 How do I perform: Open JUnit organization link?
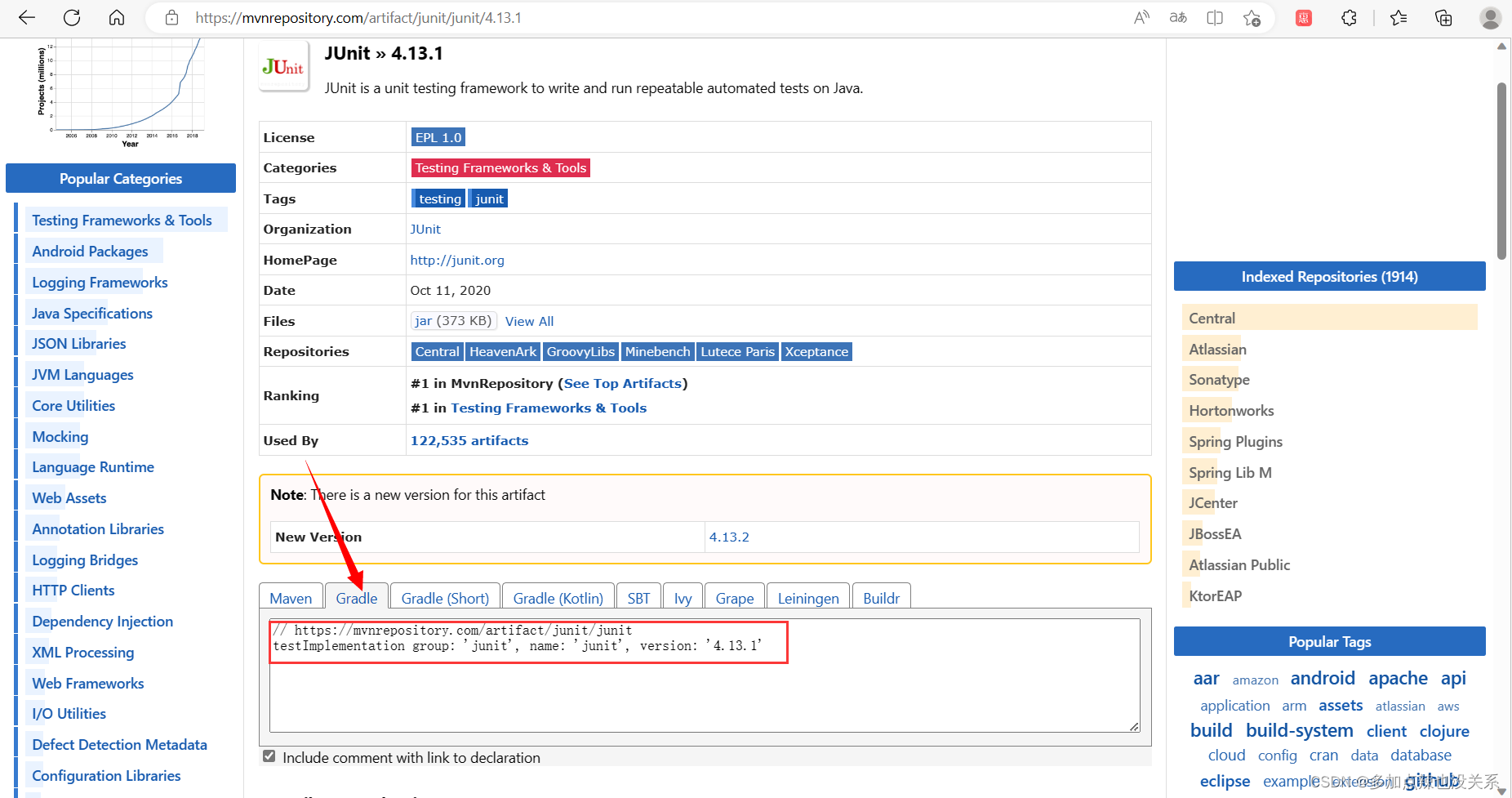pos(425,229)
